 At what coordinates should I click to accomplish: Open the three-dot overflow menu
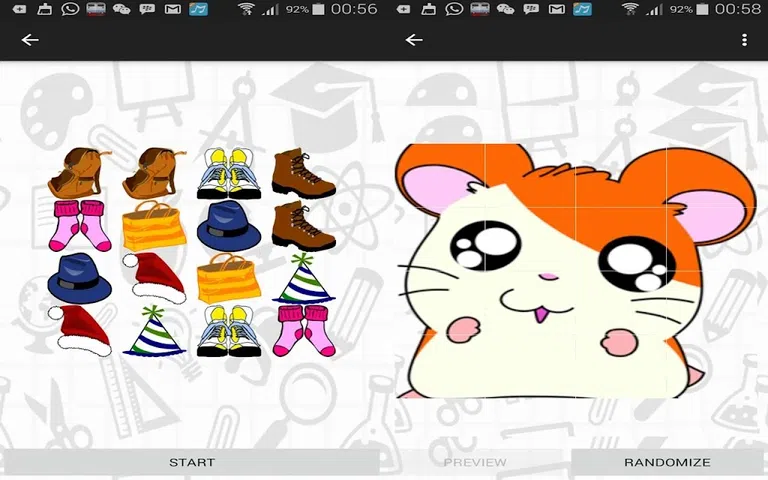[x=744, y=40]
